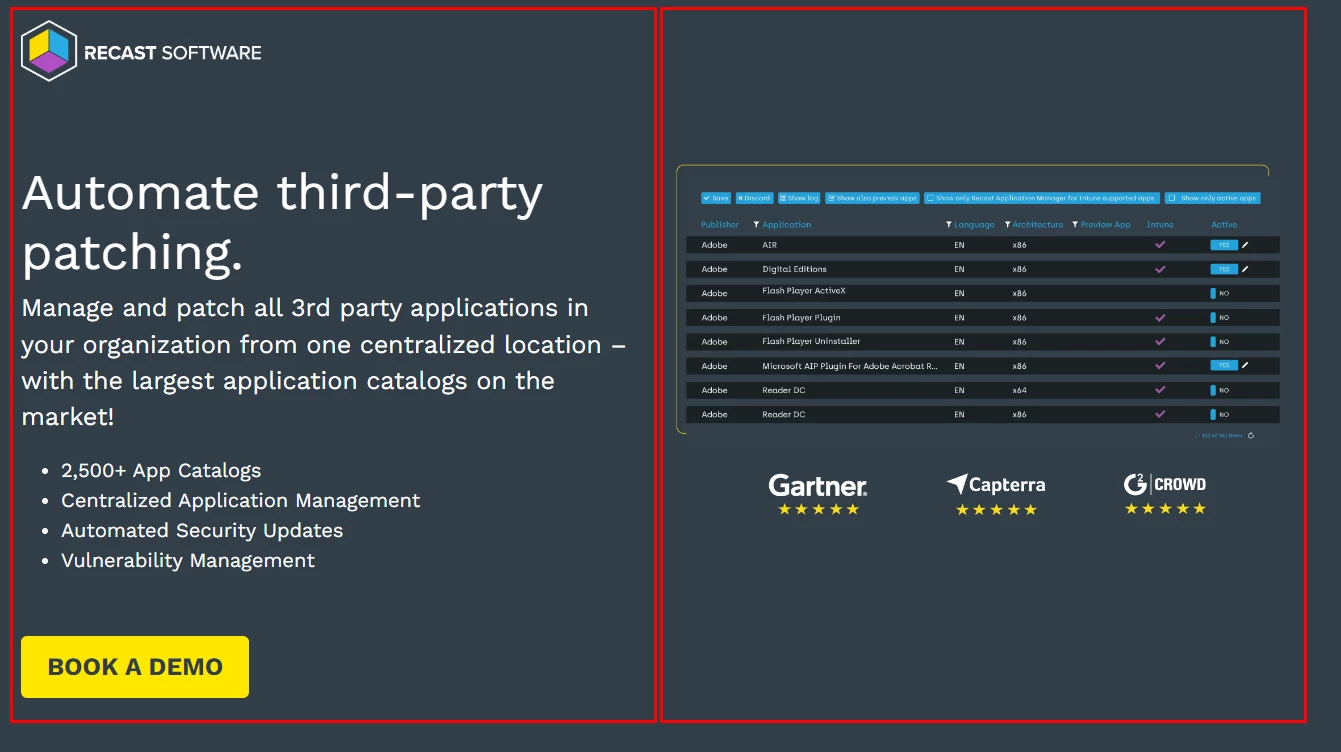Click 'Vulnerability Management' bullet
Image resolution: width=1341 pixels, height=752 pixels.
pyautogui.click(x=188, y=560)
